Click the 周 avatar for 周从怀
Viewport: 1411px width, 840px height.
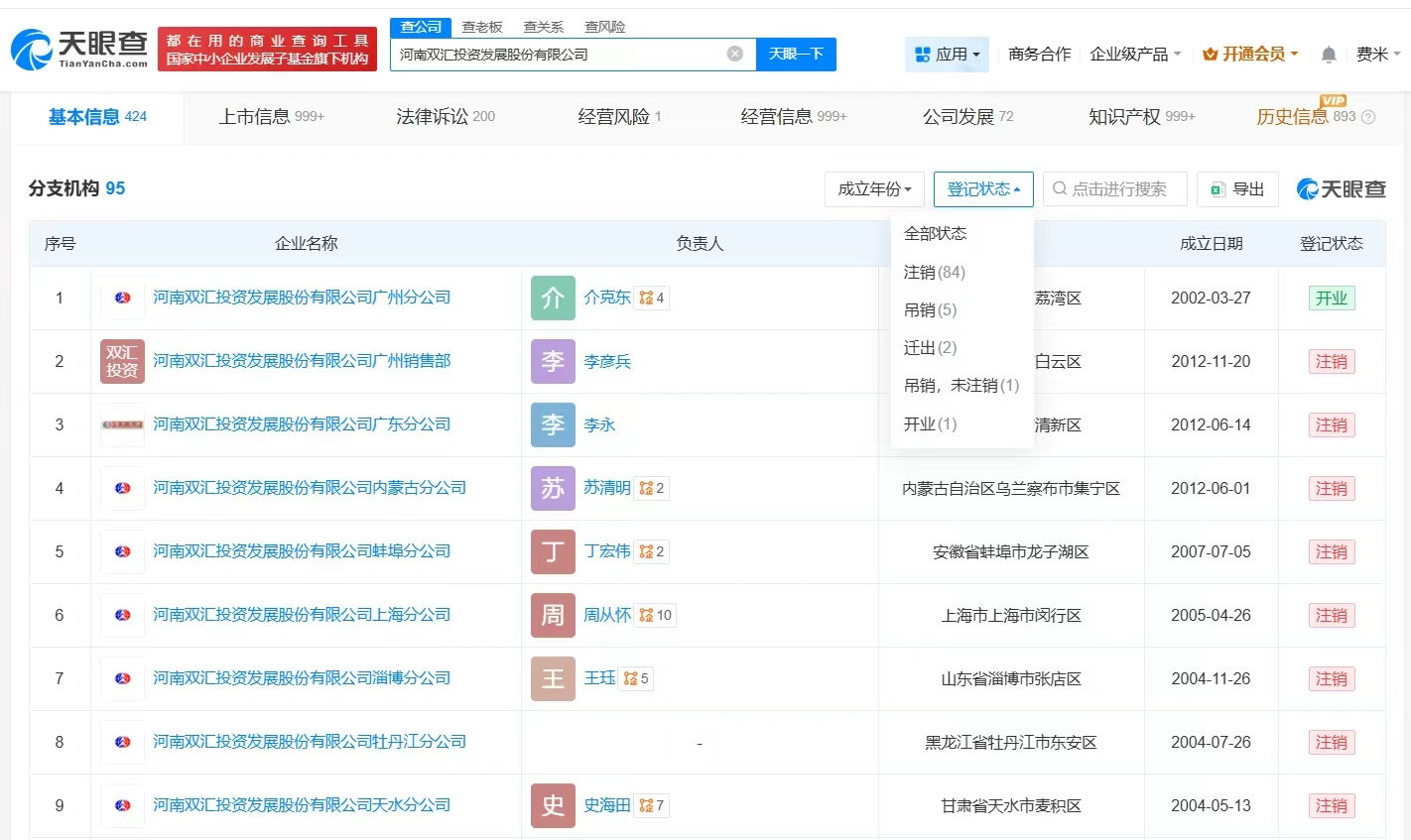553,615
